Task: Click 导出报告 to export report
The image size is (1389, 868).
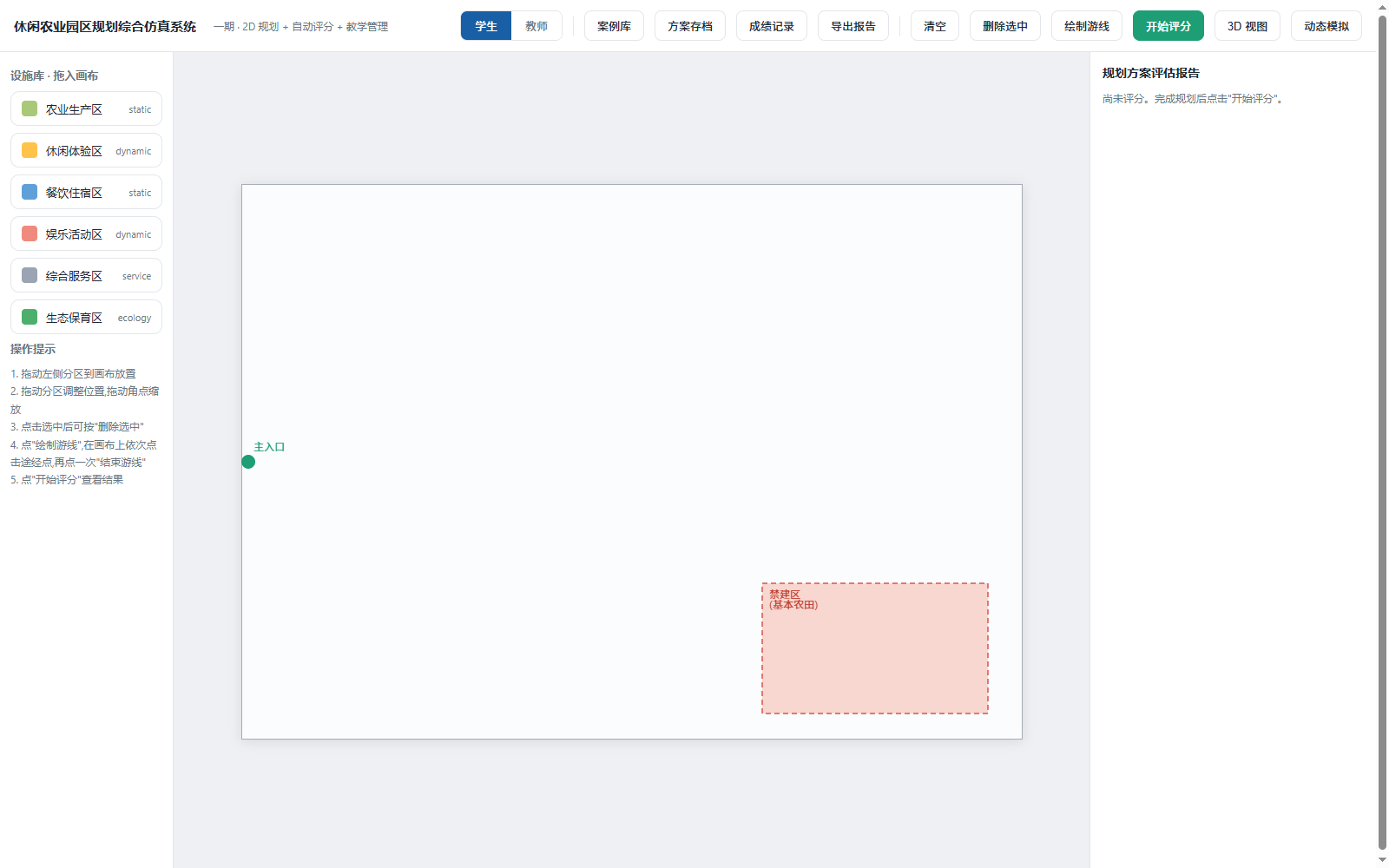Action: click(x=853, y=26)
